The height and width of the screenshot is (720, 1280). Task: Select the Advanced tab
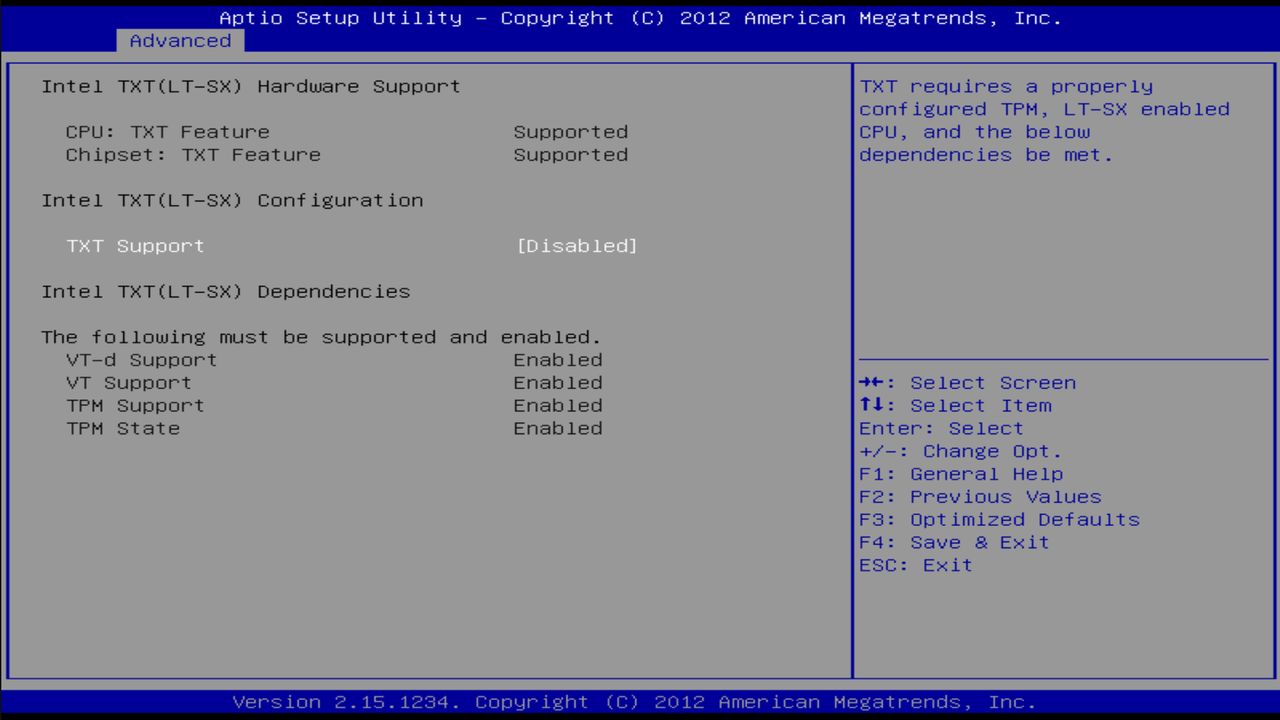coord(180,41)
